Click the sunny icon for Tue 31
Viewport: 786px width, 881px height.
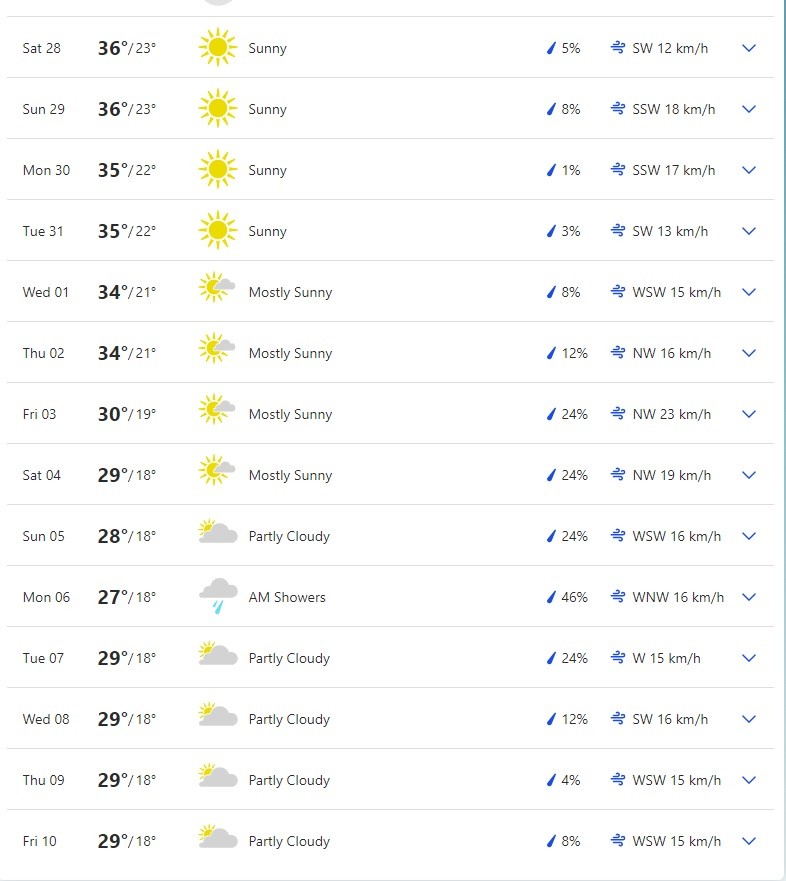click(x=217, y=231)
